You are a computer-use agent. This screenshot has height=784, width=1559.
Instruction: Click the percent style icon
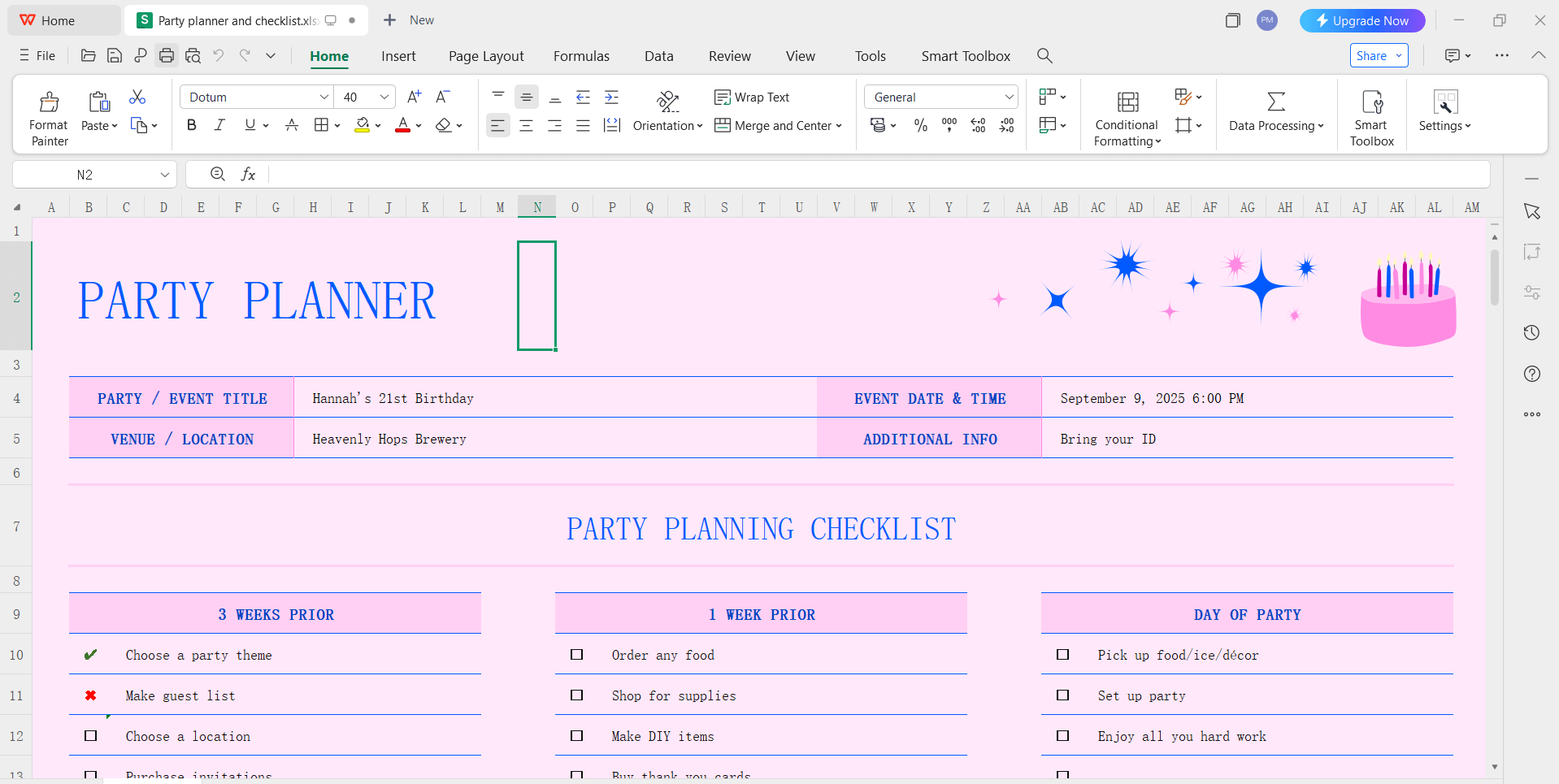pyautogui.click(x=920, y=125)
